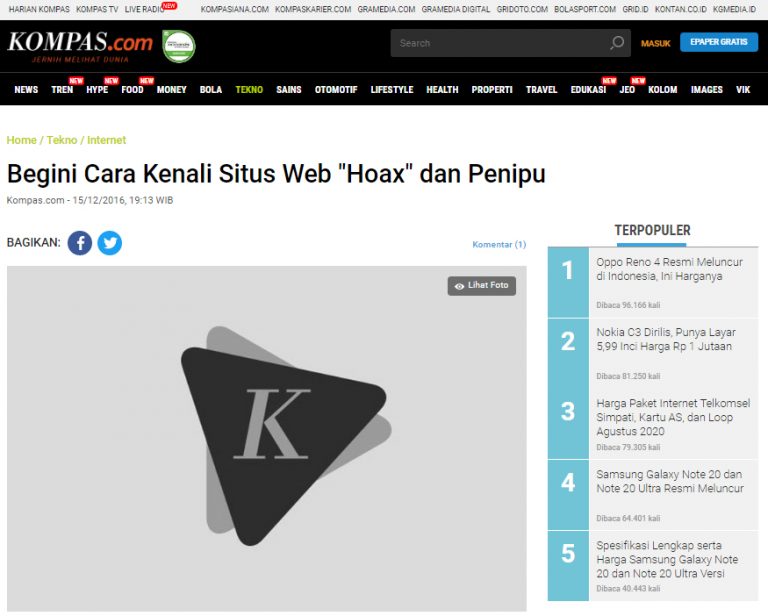Click the search magnifier icon
The width and height of the screenshot is (768, 616).
pyautogui.click(x=617, y=43)
